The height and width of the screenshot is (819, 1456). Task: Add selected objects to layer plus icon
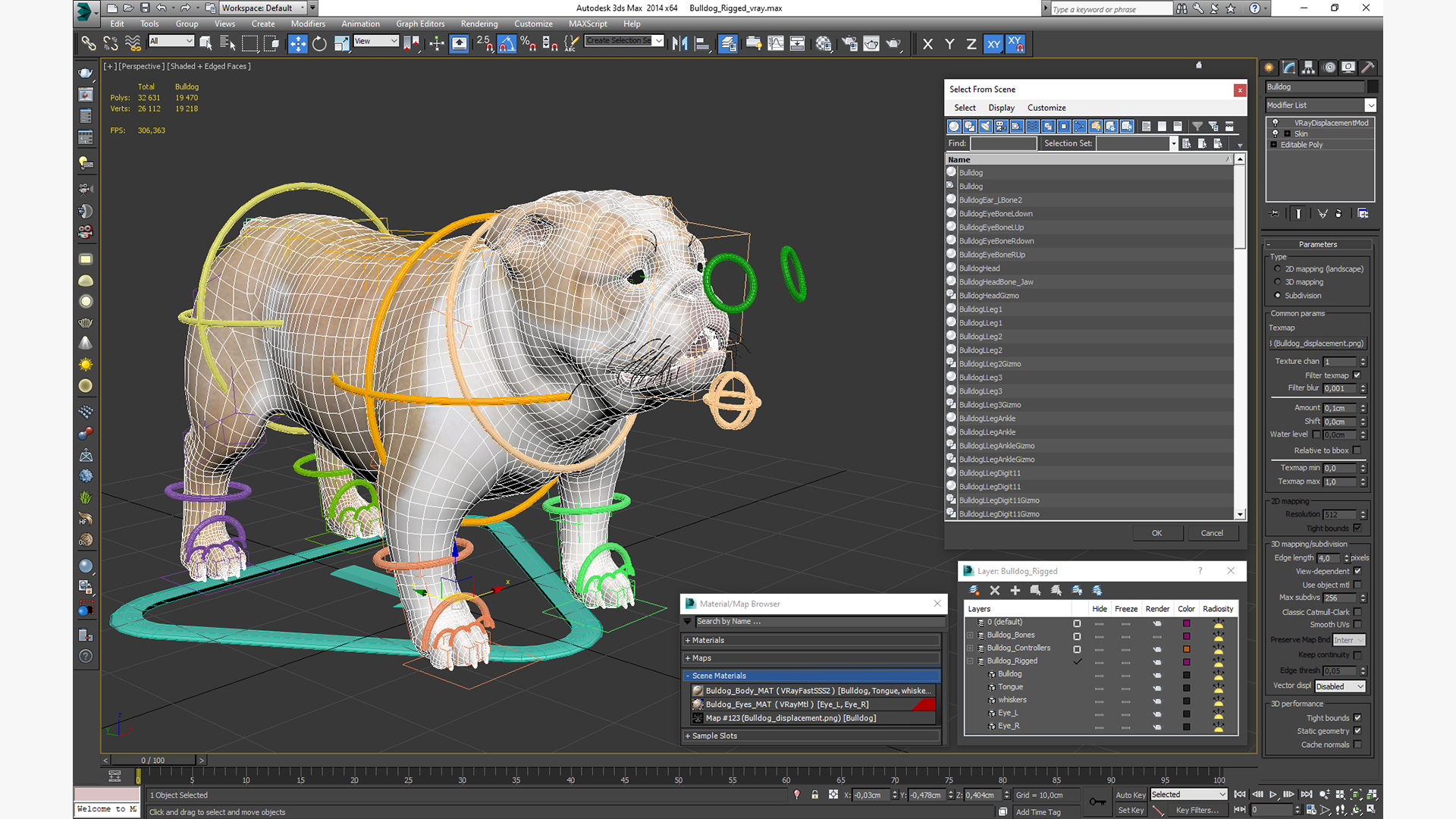1015,590
